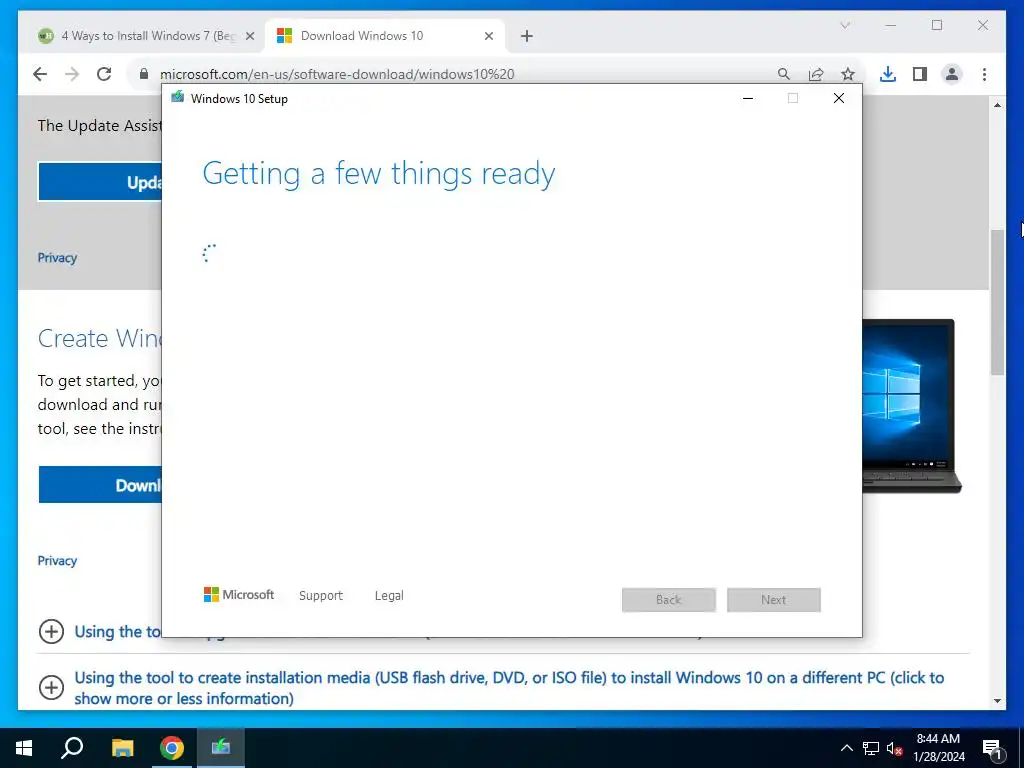The height and width of the screenshot is (768, 1024).
Task: Open Chrome's three-dot menu
Action: click(x=984, y=74)
